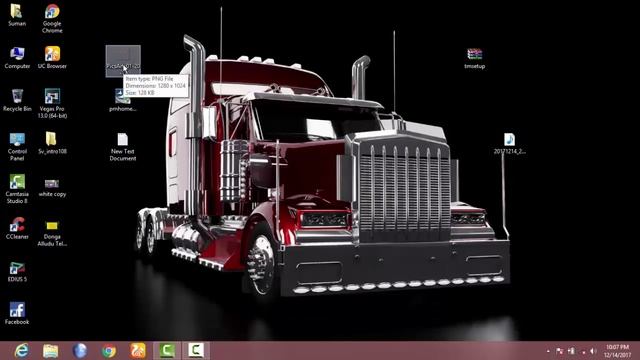Select the tmsetup archive icon
The image size is (640, 360).
point(474,58)
